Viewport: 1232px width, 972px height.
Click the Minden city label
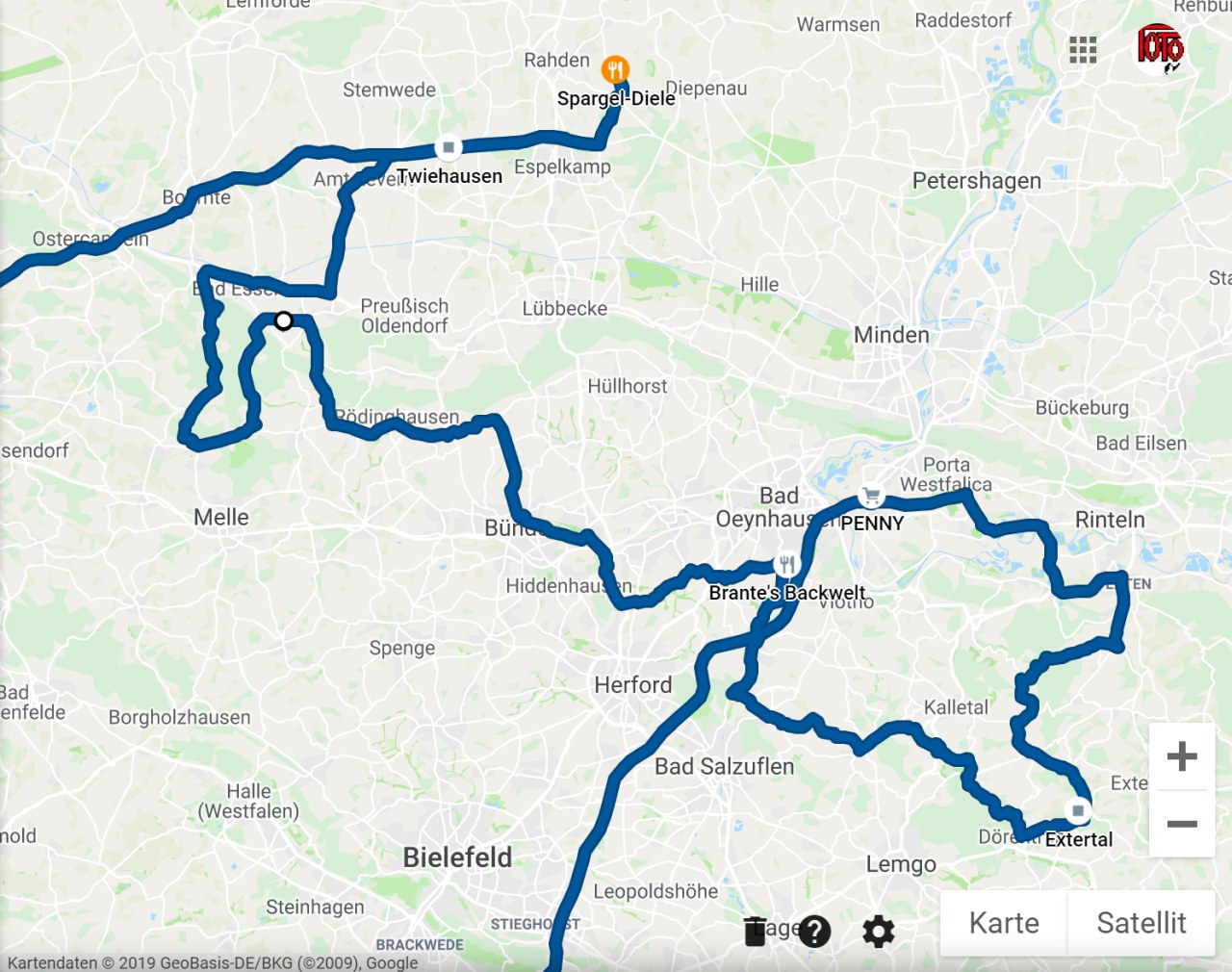[891, 335]
